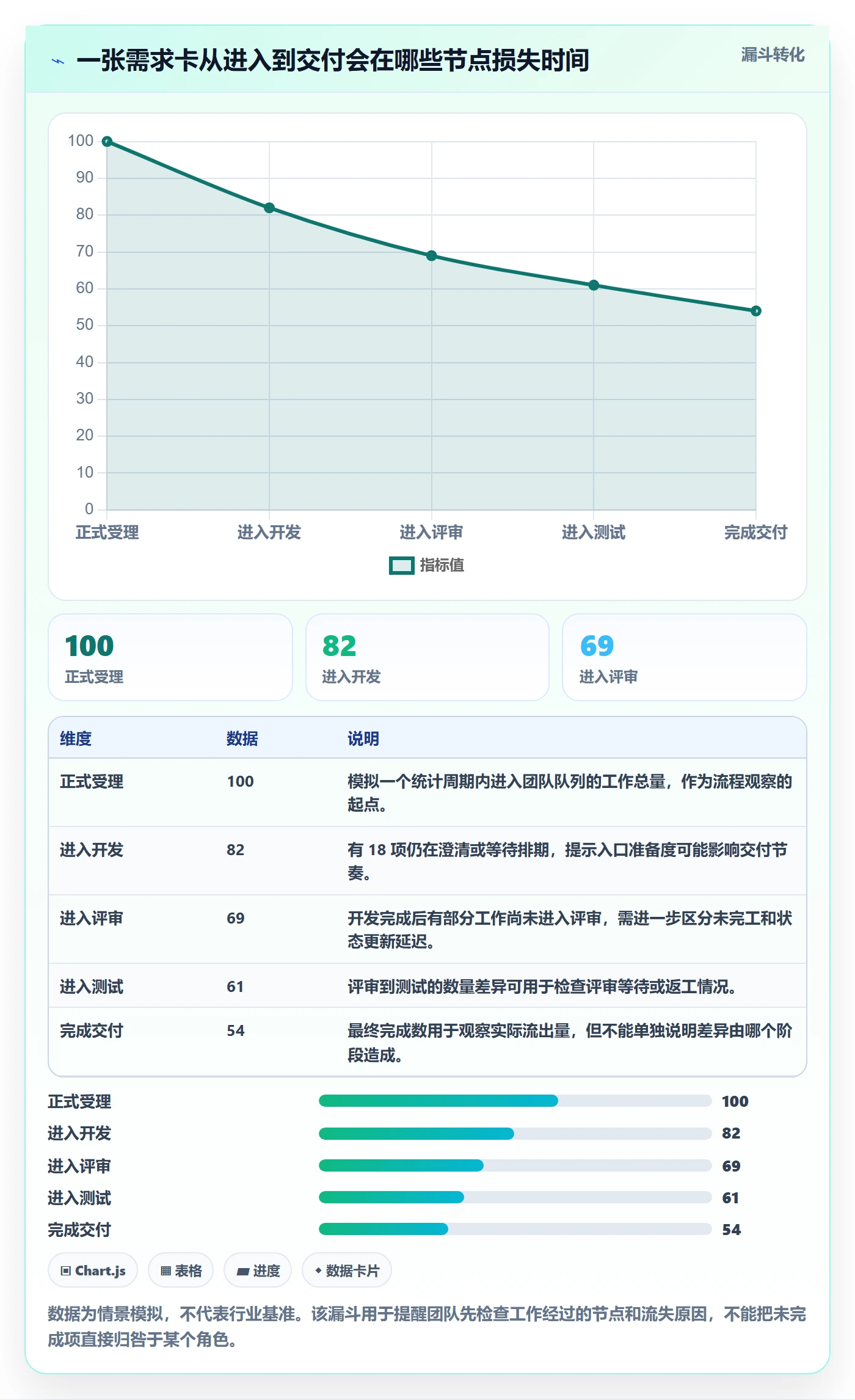This screenshot has width=855, height=1400.
Task: Click the 进入评审 progress bar
Action: [515, 1165]
